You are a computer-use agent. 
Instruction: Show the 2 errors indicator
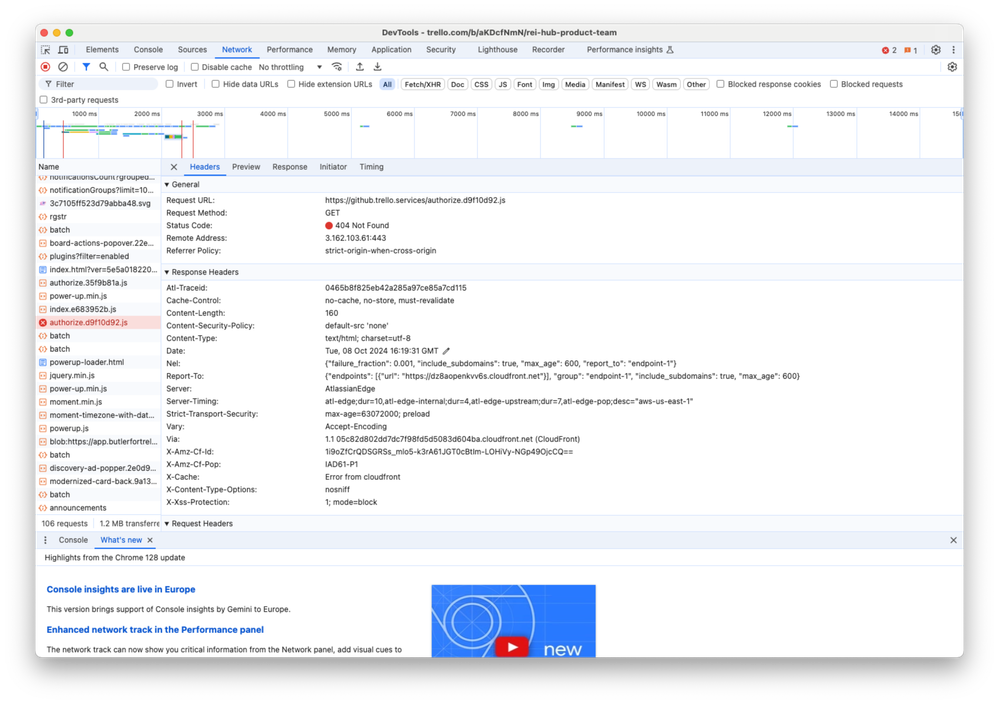(889, 50)
